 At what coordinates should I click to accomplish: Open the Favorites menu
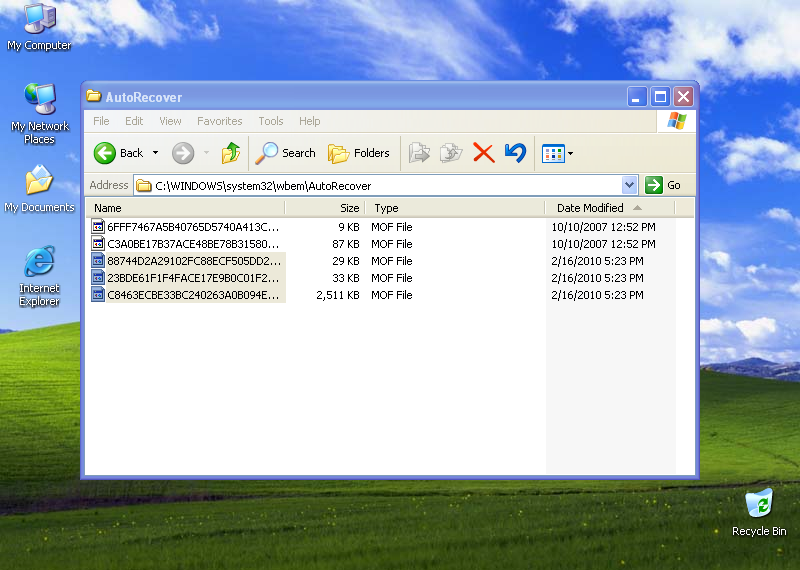(220, 121)
